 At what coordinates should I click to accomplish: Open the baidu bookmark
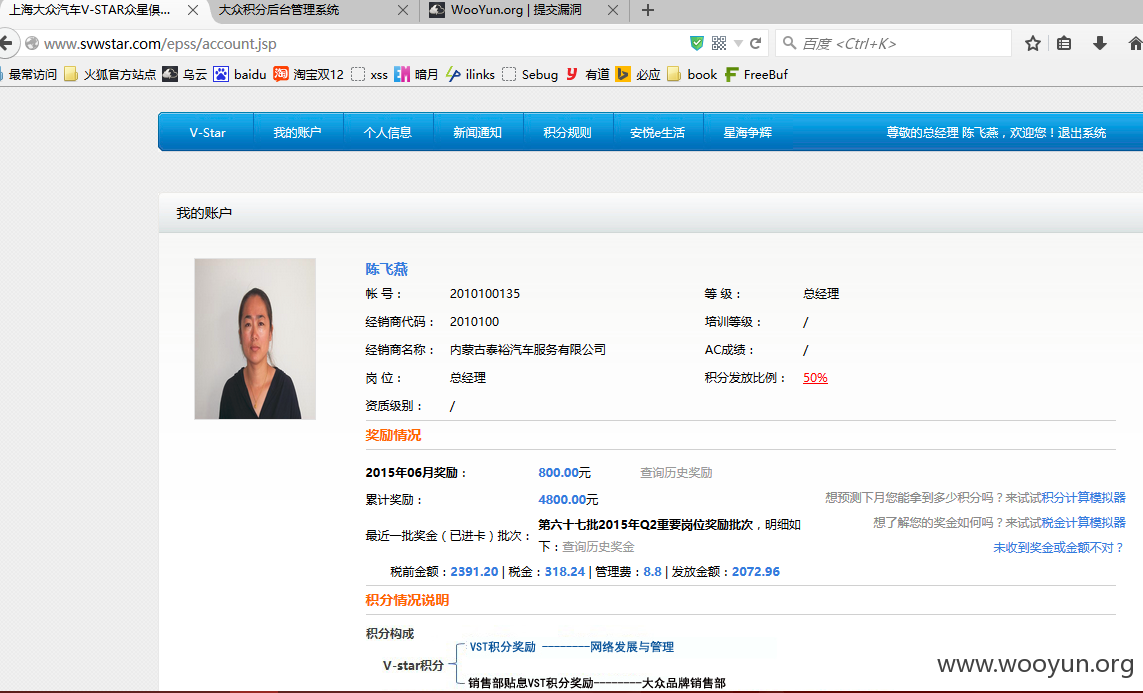tap(240, 74)
